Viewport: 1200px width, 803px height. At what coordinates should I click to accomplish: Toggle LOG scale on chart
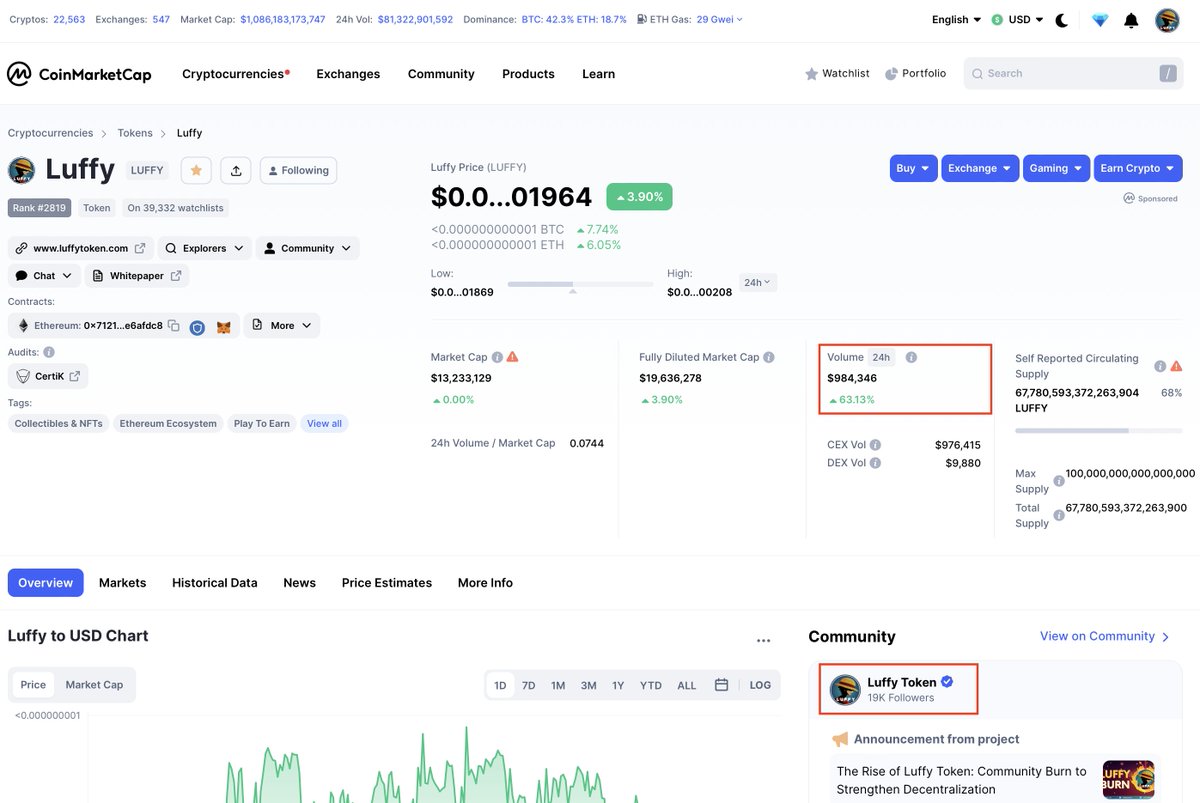pos(760,685)
